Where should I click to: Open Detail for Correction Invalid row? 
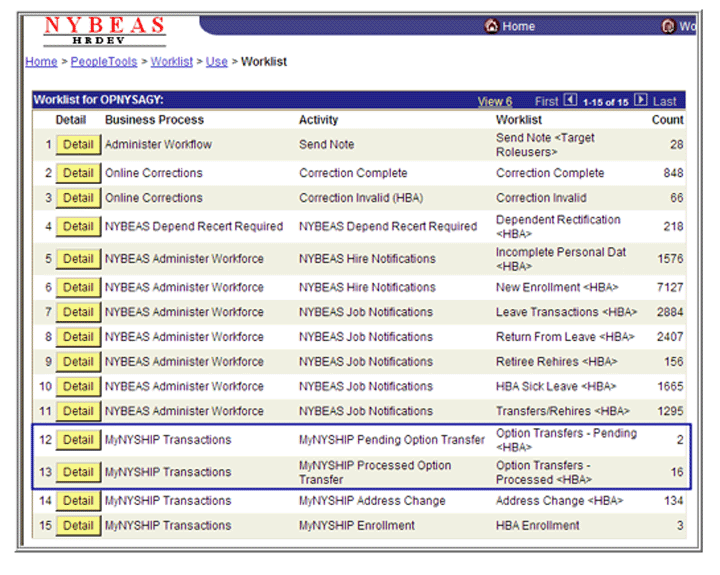(78, 198)
